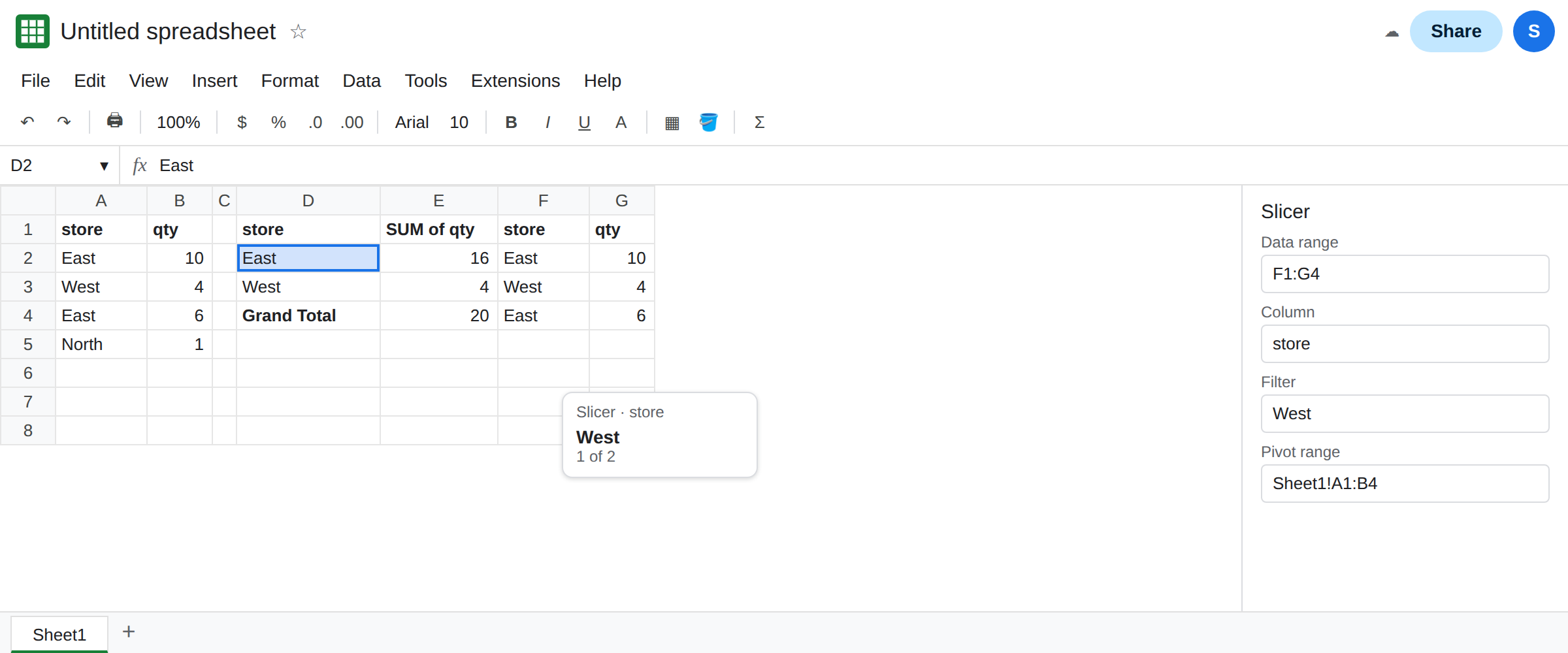Screen dimensions: 1568x653
Task: Insert function with Sigma icon
Action: pyautogui.click(x=759, y=122)
